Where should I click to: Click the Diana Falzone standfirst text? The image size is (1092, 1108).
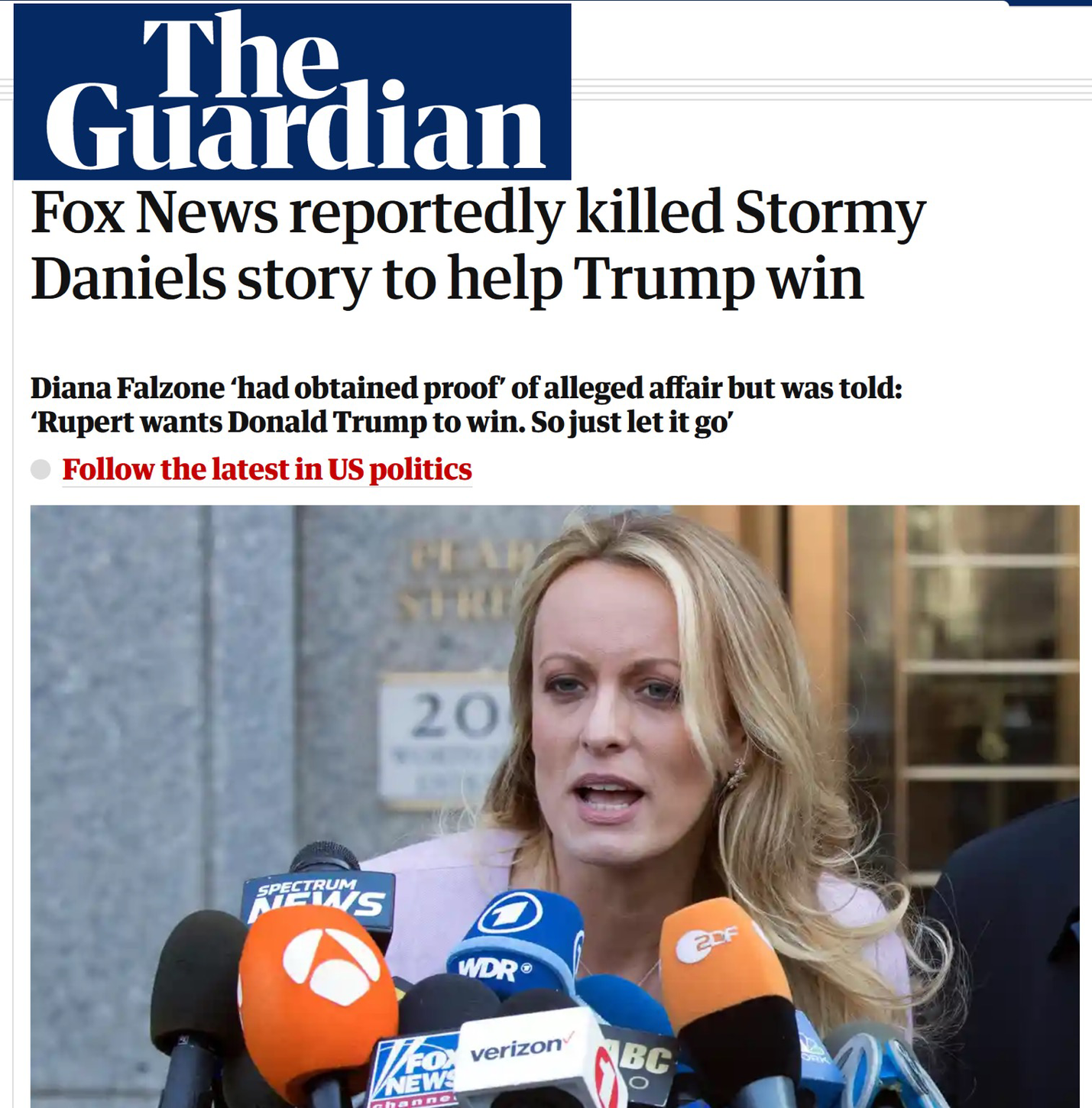pos(466,404)
